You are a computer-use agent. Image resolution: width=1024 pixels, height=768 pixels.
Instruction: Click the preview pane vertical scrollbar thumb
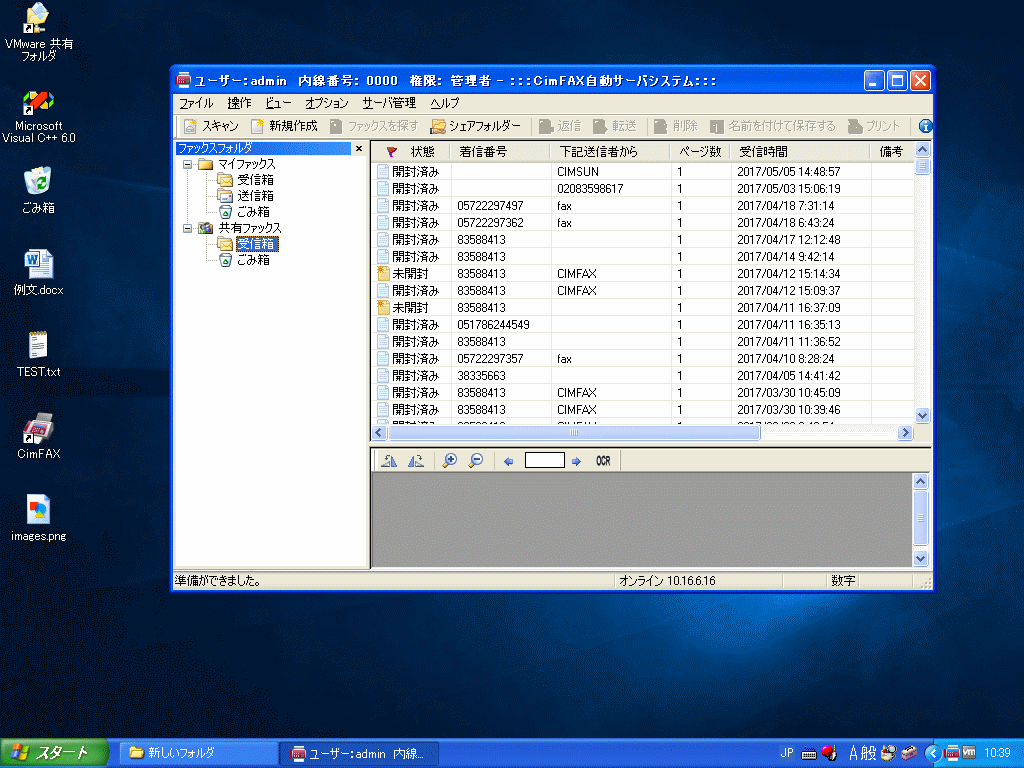point(920,518)
